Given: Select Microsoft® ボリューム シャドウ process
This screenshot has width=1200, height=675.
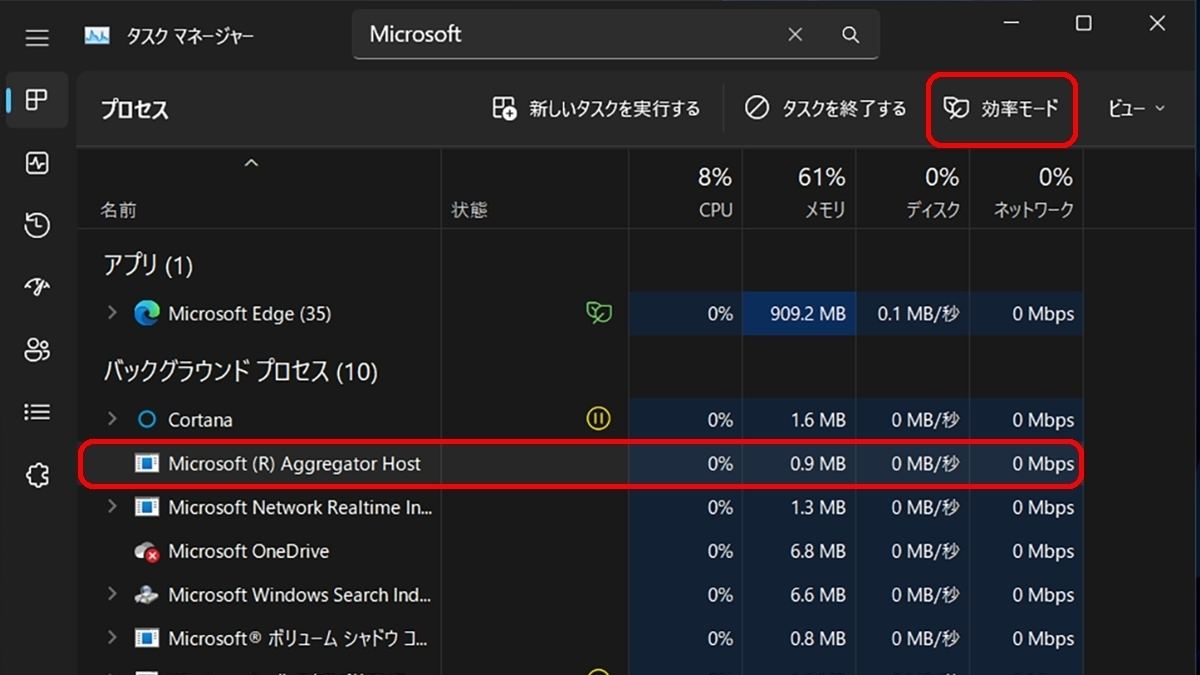Looking at the screenshot, I should pos(300,638).
